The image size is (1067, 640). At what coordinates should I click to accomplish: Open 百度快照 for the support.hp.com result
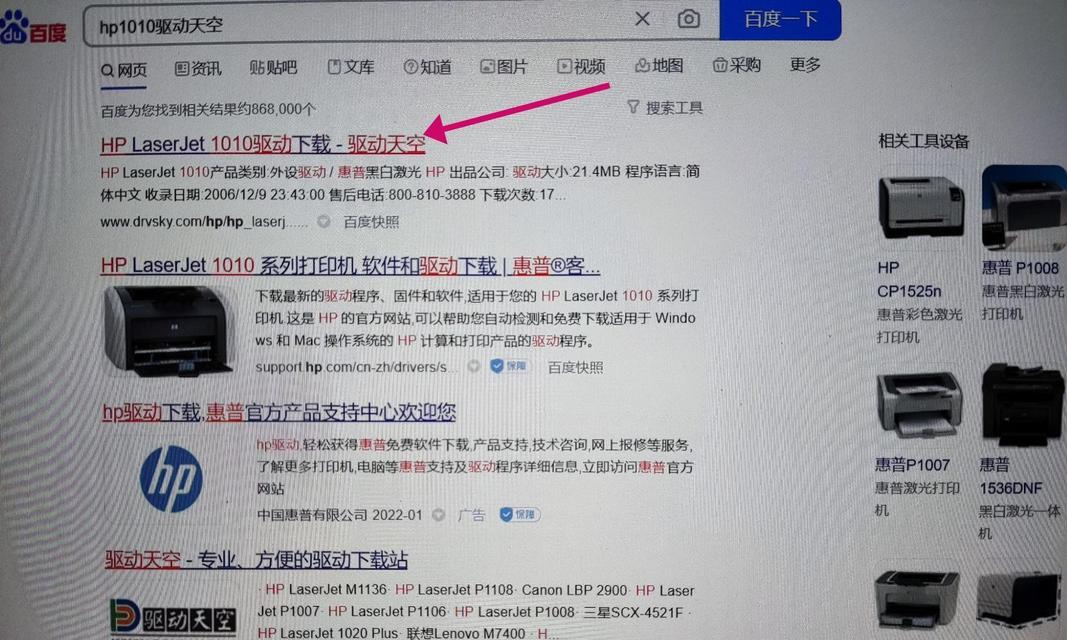[x=576, y=367]
